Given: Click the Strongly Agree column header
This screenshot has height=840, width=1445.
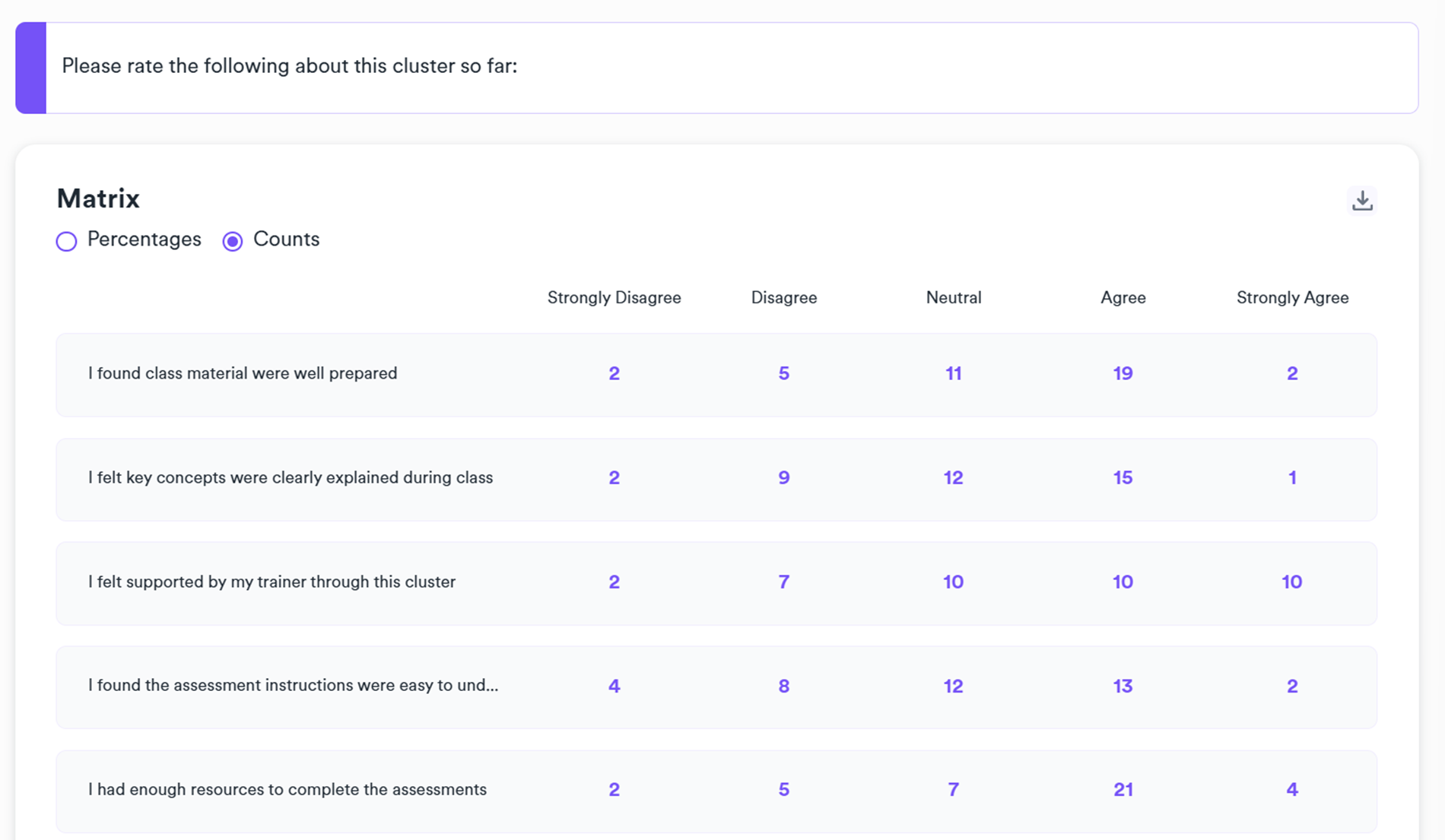Looking at the screenshot, I should pos(1292,297).
